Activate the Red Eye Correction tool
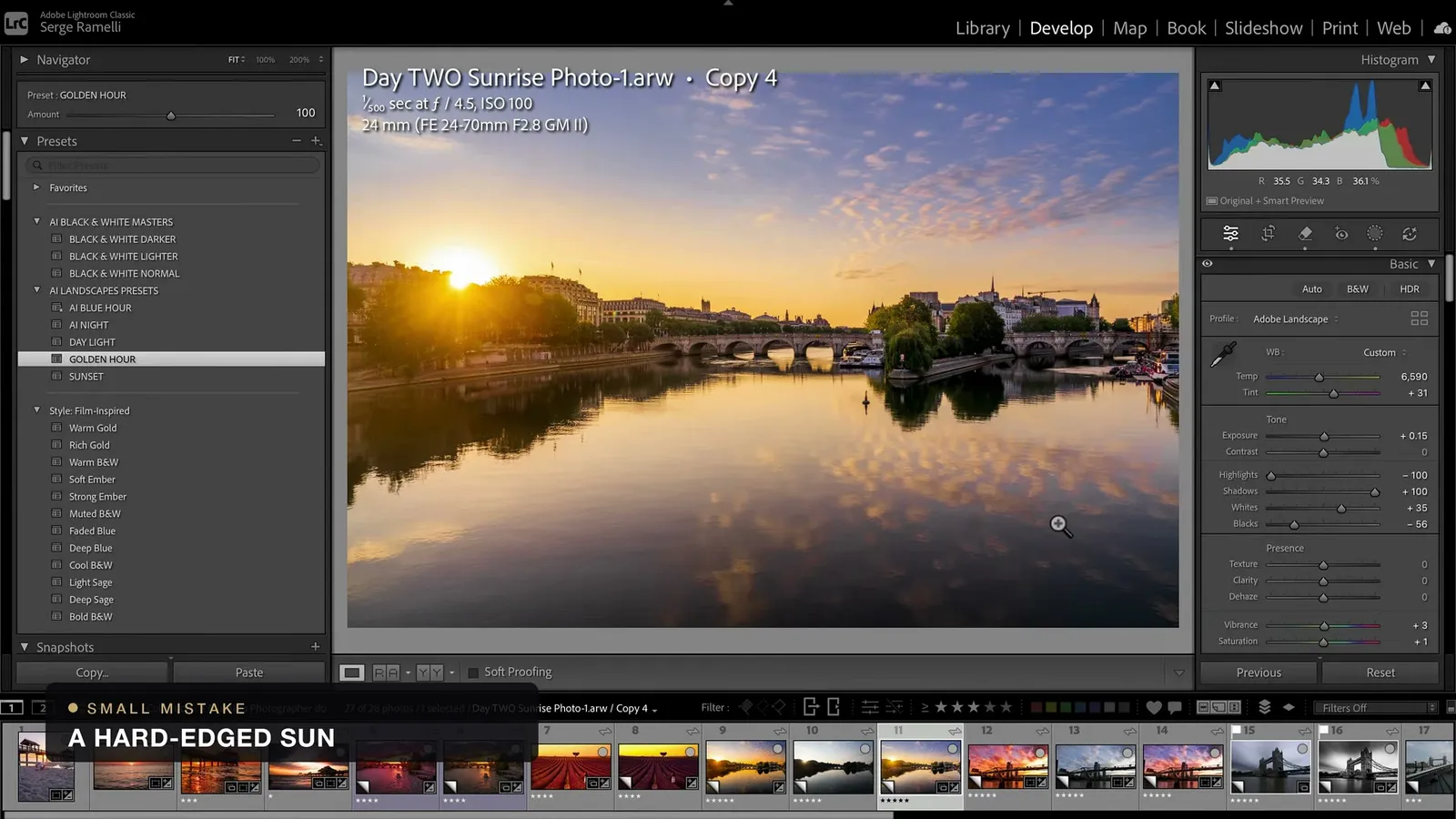The width and height of the screenshot is (1456, 819). 1341,234
